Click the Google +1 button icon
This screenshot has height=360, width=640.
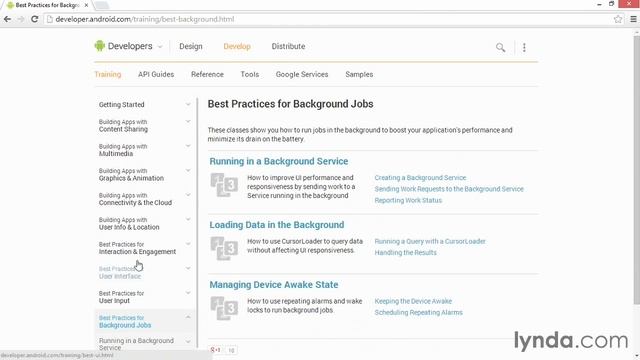coord(215,350)
